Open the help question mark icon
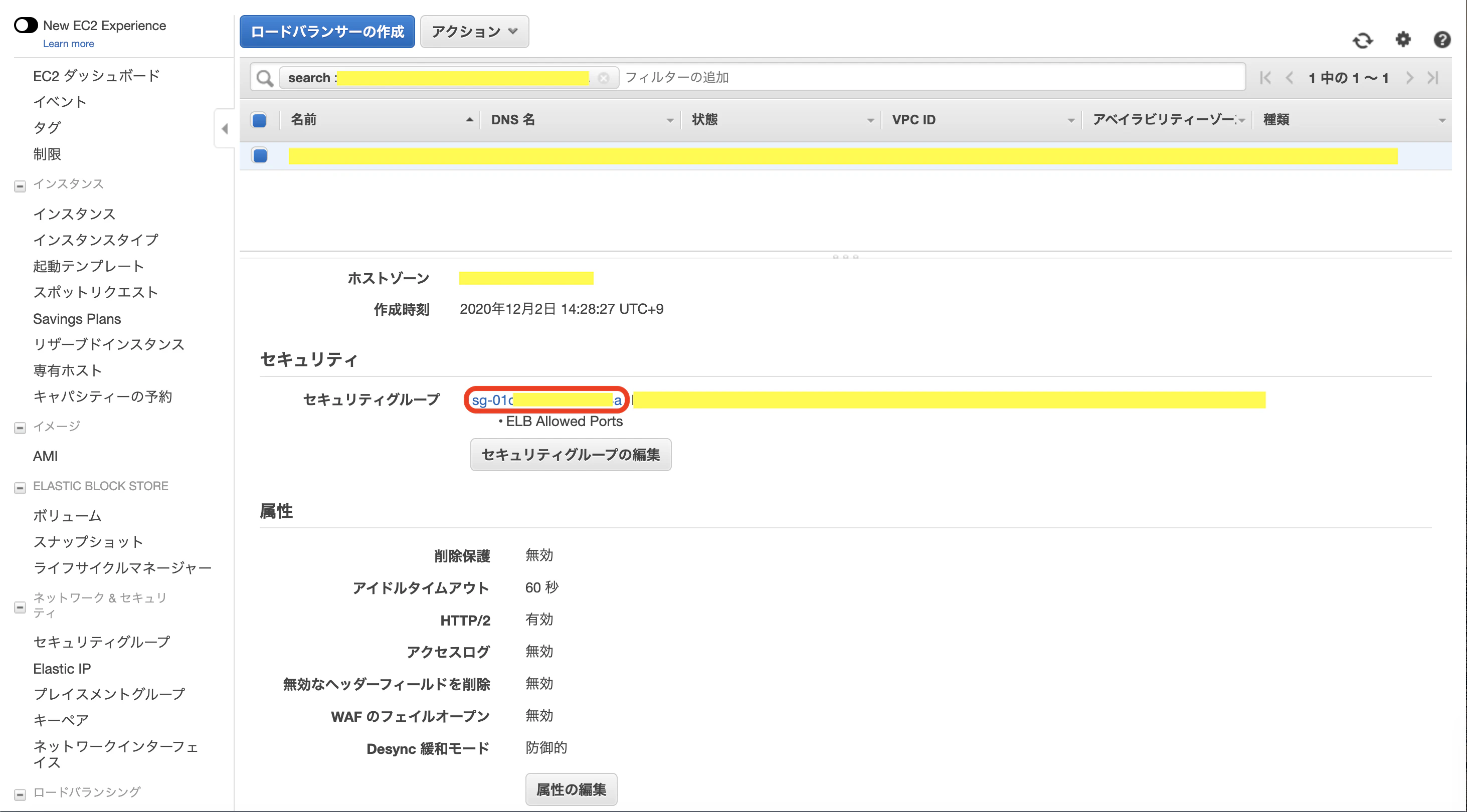Viewport: 1467px width, 812px height. coord(1442,39)
